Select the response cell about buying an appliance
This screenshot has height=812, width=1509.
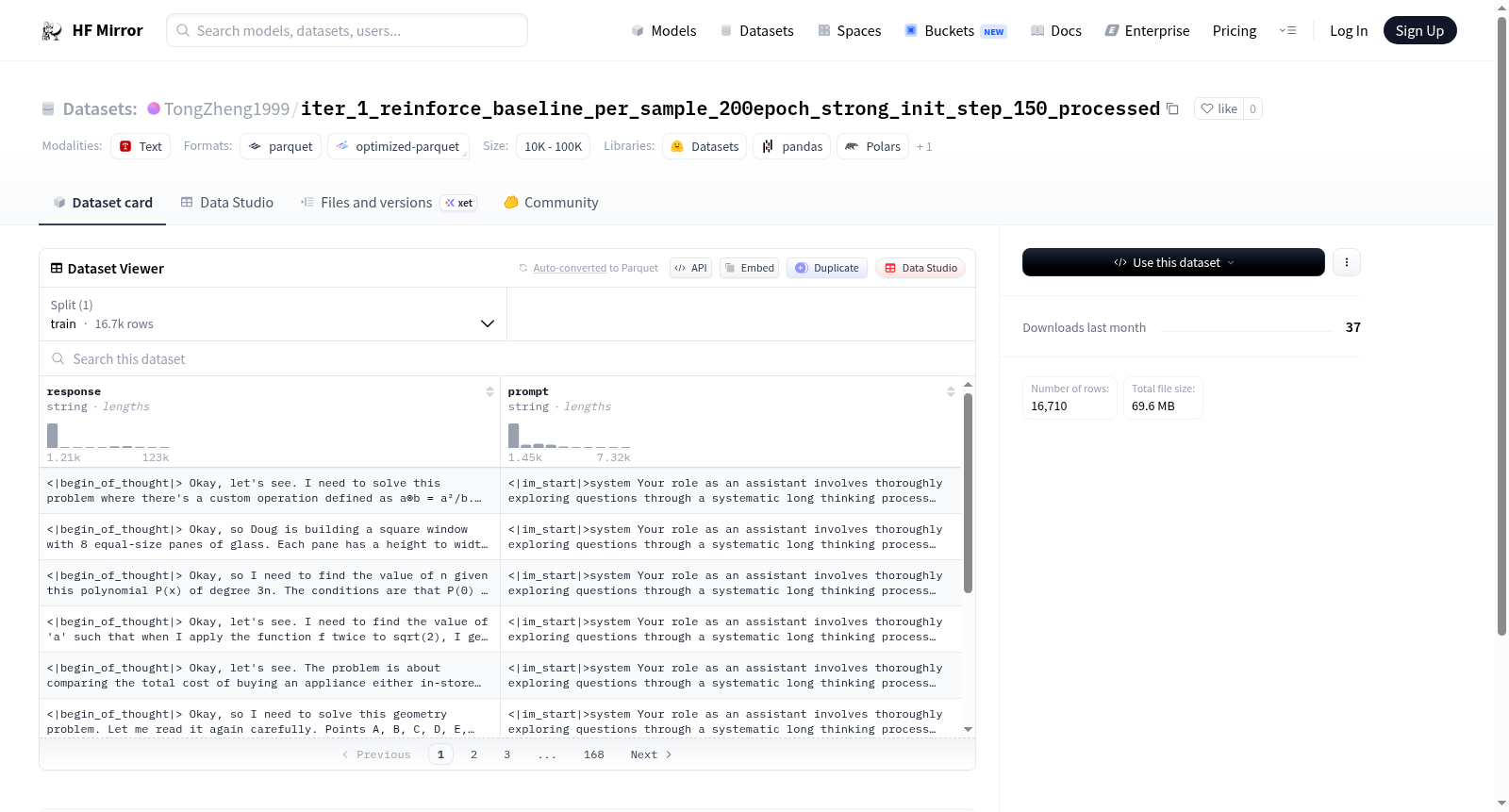click(269, 676)
